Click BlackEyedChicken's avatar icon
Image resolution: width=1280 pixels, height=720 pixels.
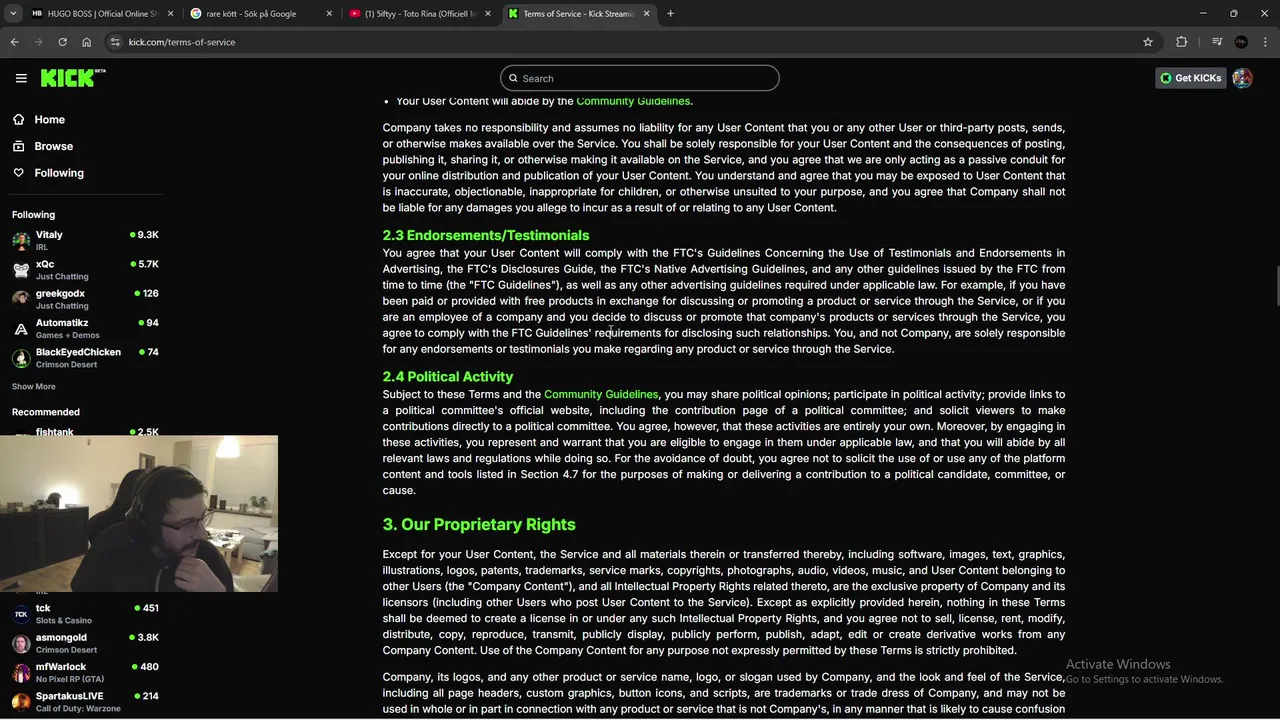click(21, 358)
